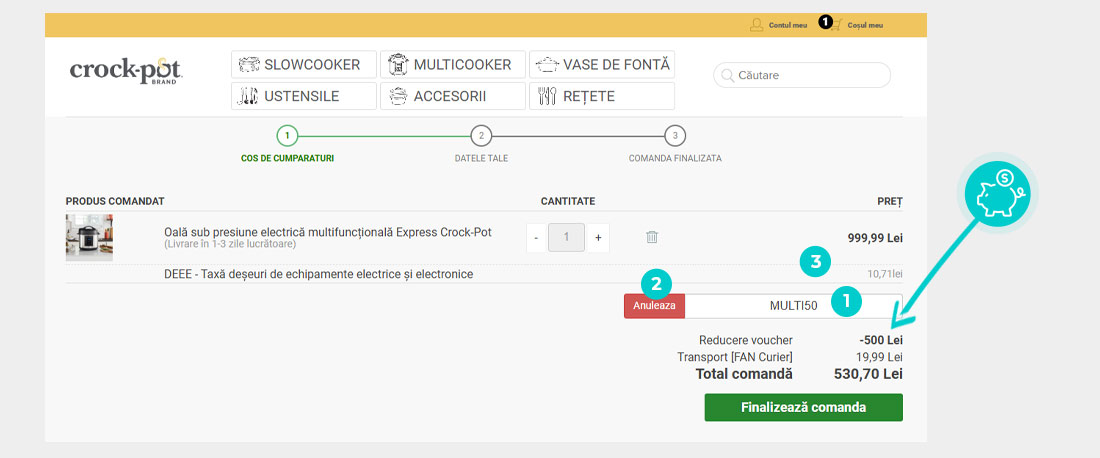Click the PRODUS COMANDAT column header
The height and width of the screenshot is (458, 1100).
pos(115,201)
